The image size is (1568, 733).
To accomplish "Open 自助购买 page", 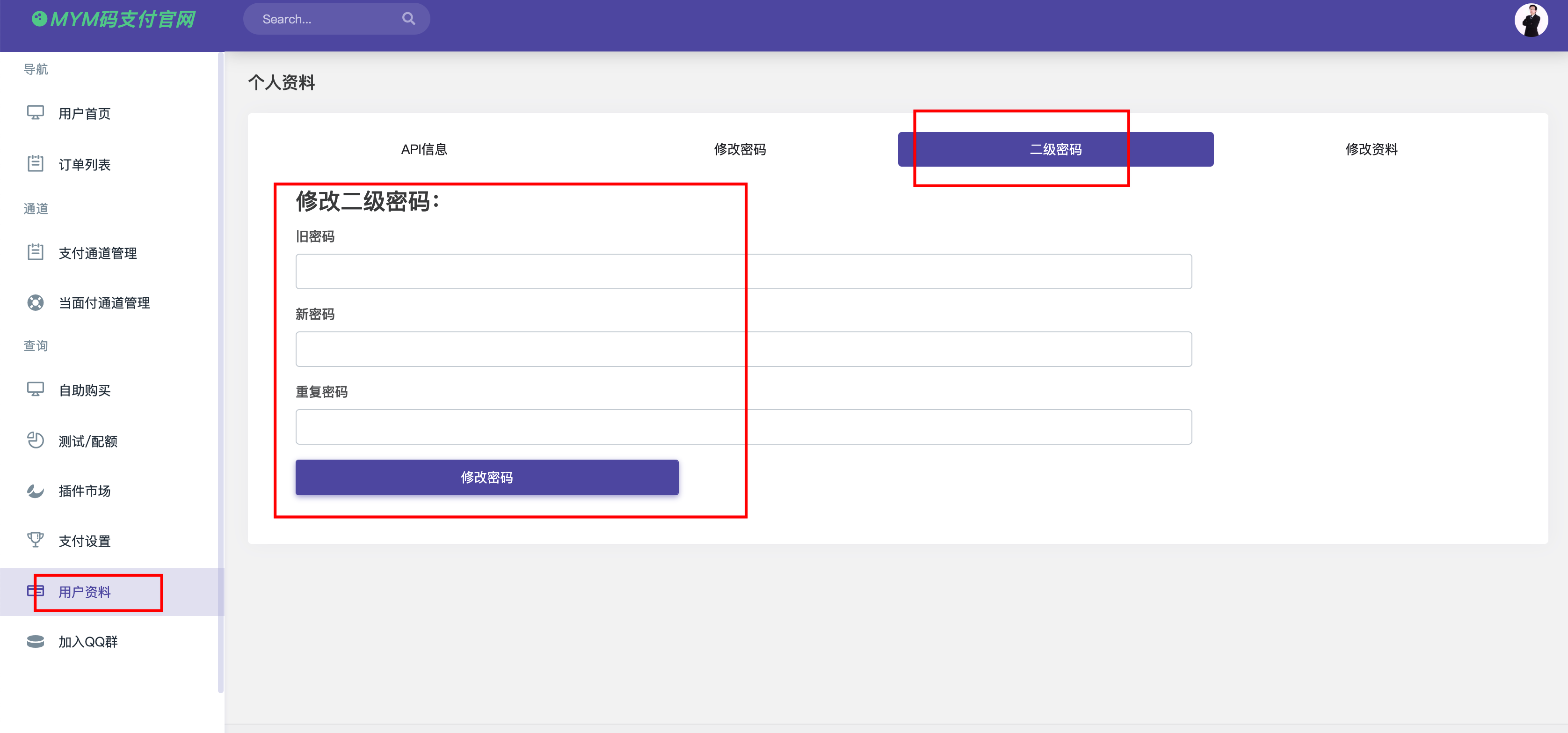I will click(85, 390).
